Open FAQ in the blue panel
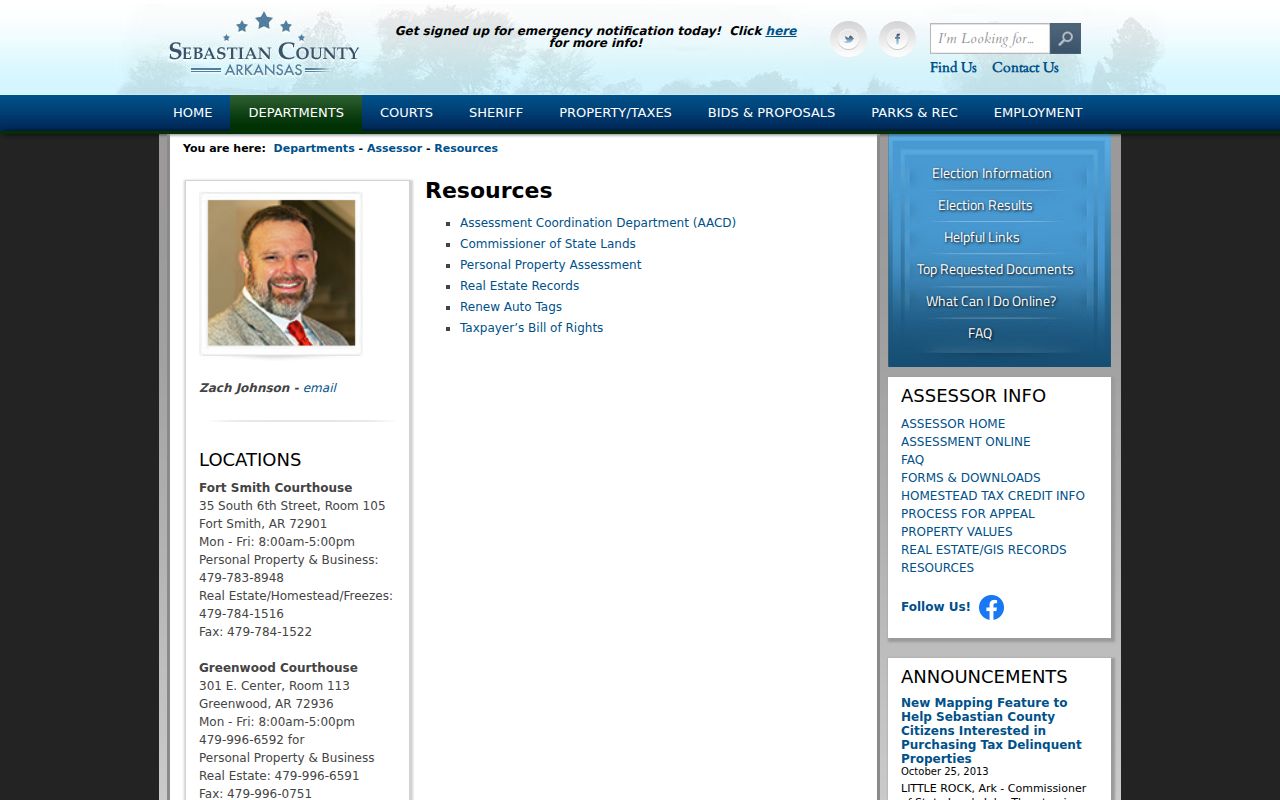 pyautogui.click(x=980, y=334)
